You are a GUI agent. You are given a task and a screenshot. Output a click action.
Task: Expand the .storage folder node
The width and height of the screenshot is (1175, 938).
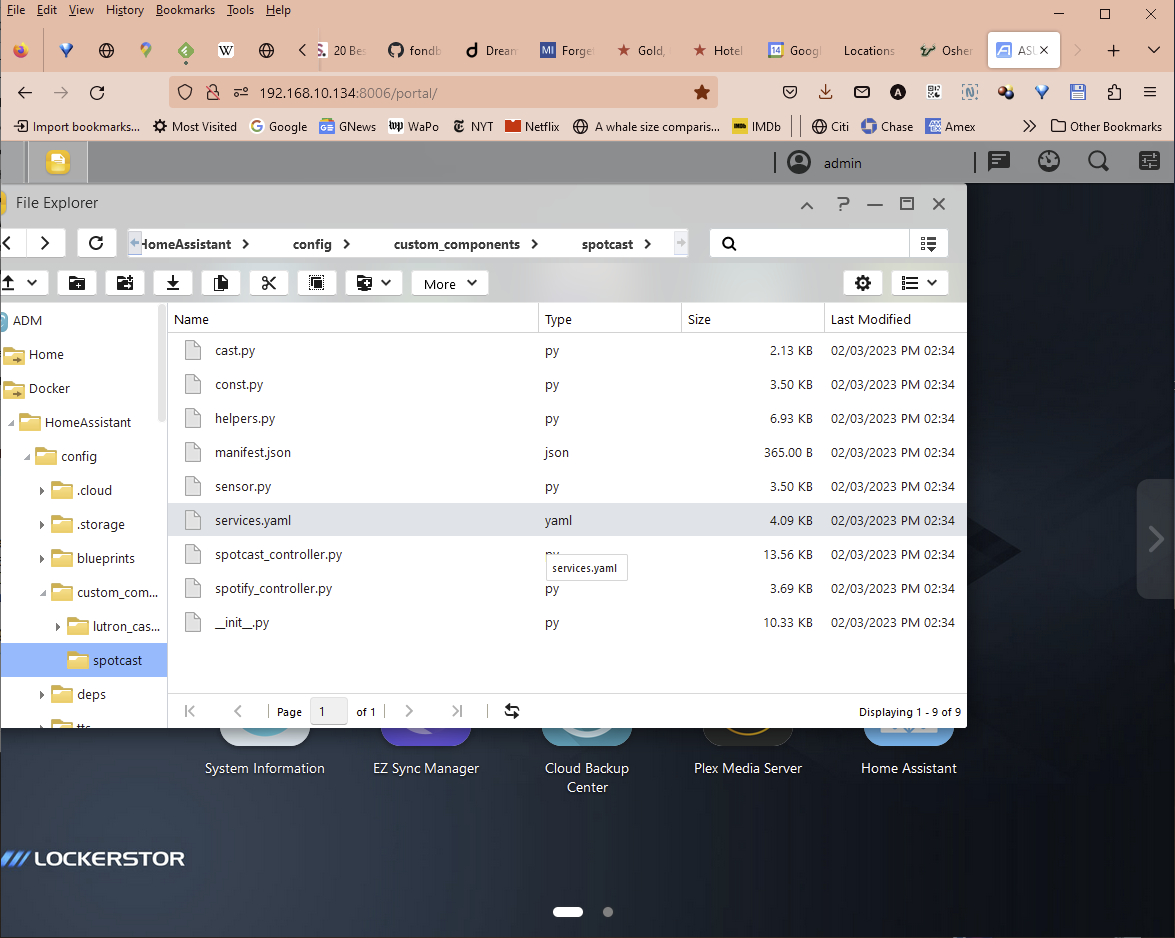pyautogui.click(x=42, y=525)
